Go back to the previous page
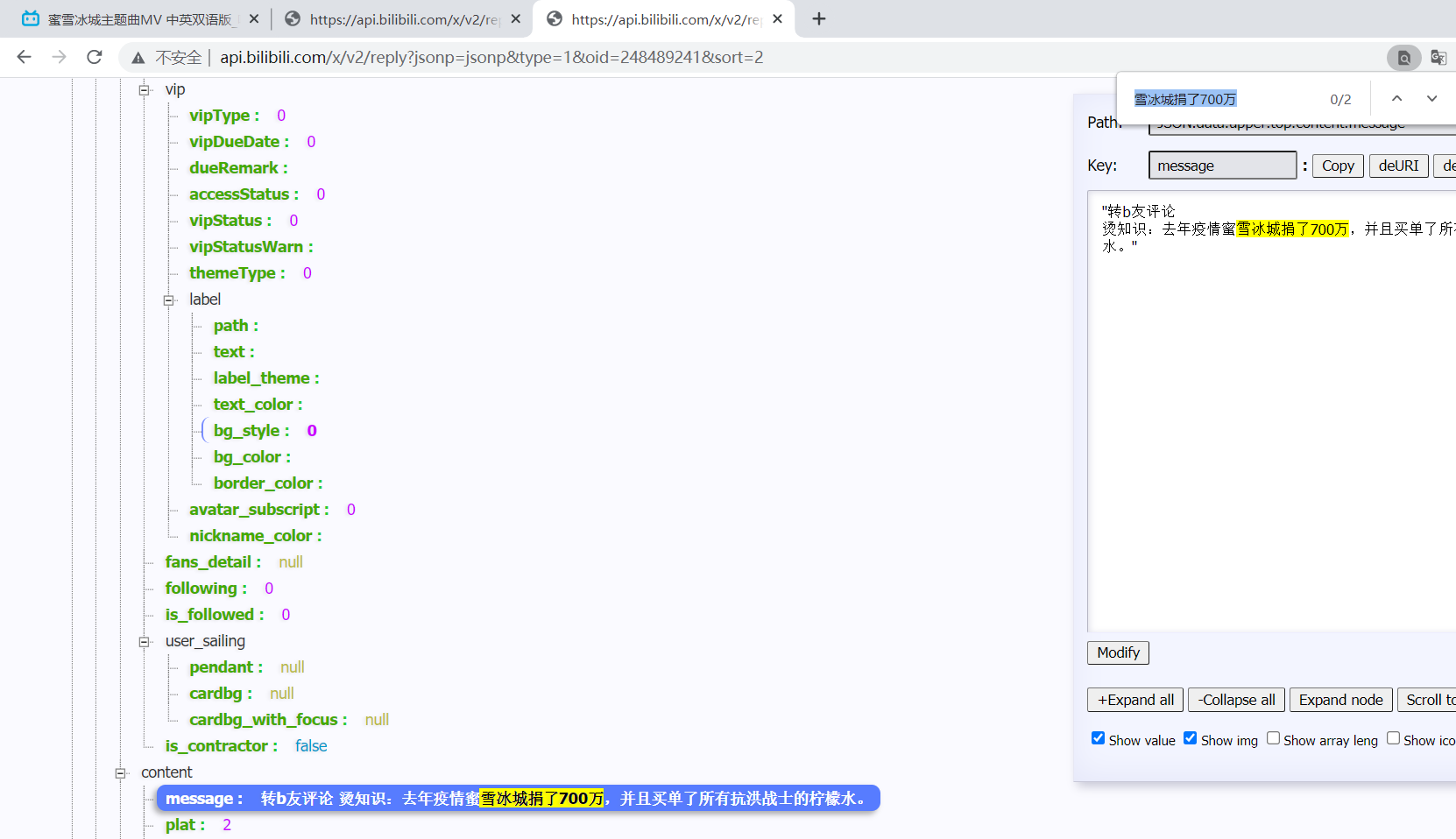This screenshot has height=839, width=1456. click(x=24, y=57)
